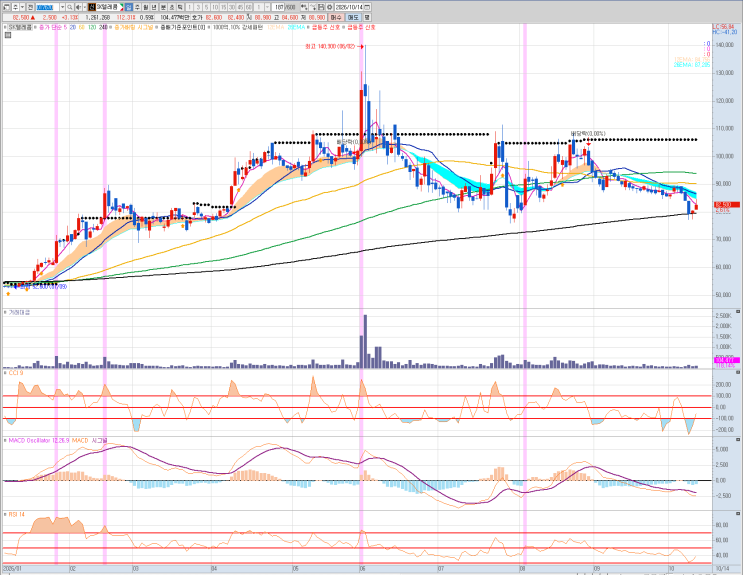The height and width of the screenshot is (575, 743).
Task: Click the save chart disk icon
Action: [x=321, y=7]
